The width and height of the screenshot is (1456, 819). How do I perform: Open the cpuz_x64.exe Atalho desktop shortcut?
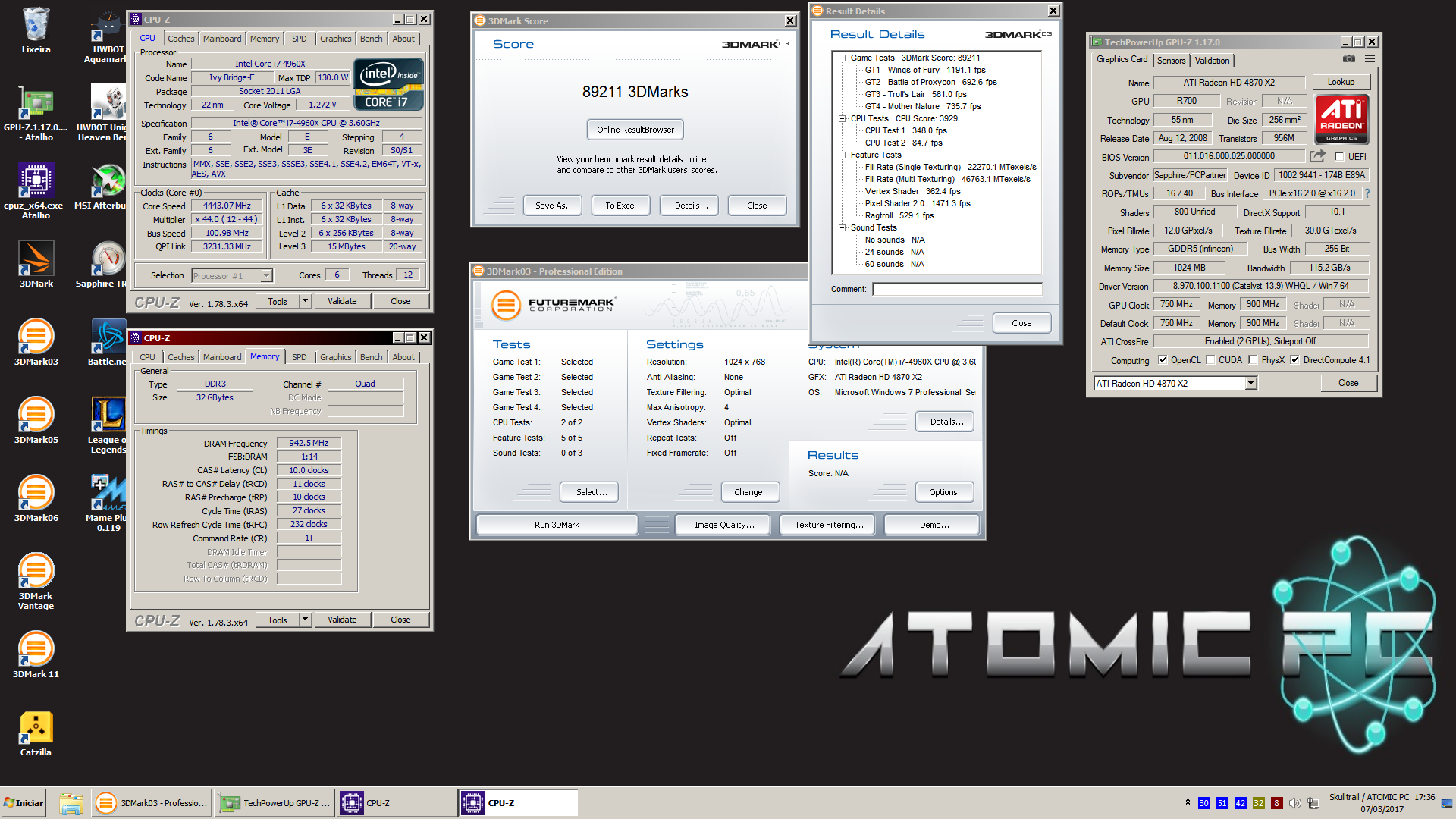click(x=36, y=191)
